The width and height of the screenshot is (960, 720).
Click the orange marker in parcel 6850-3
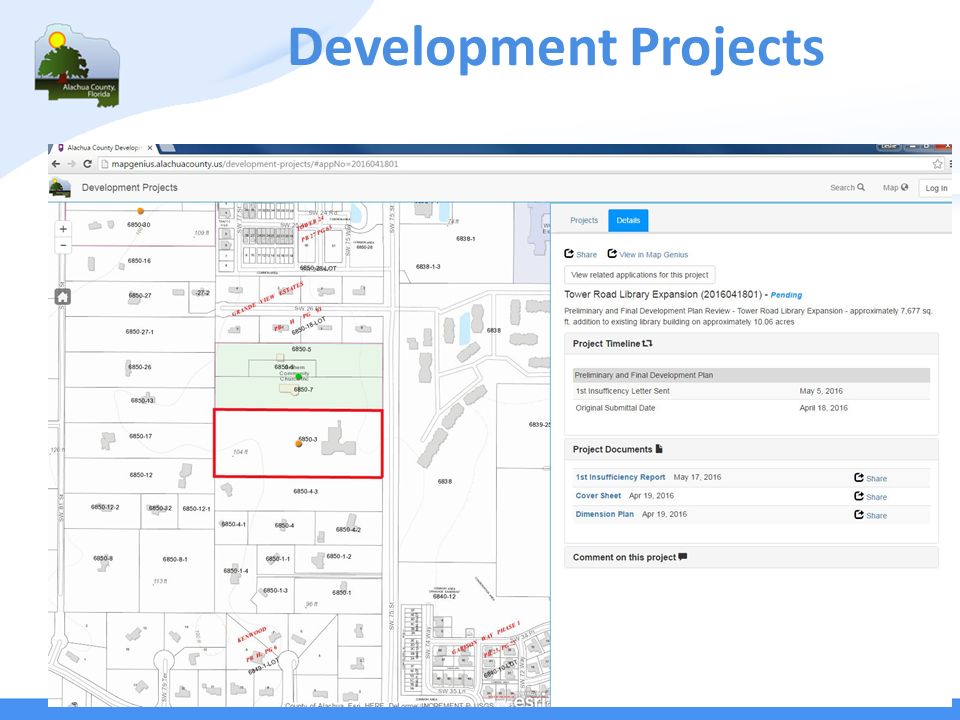point(299,444)
